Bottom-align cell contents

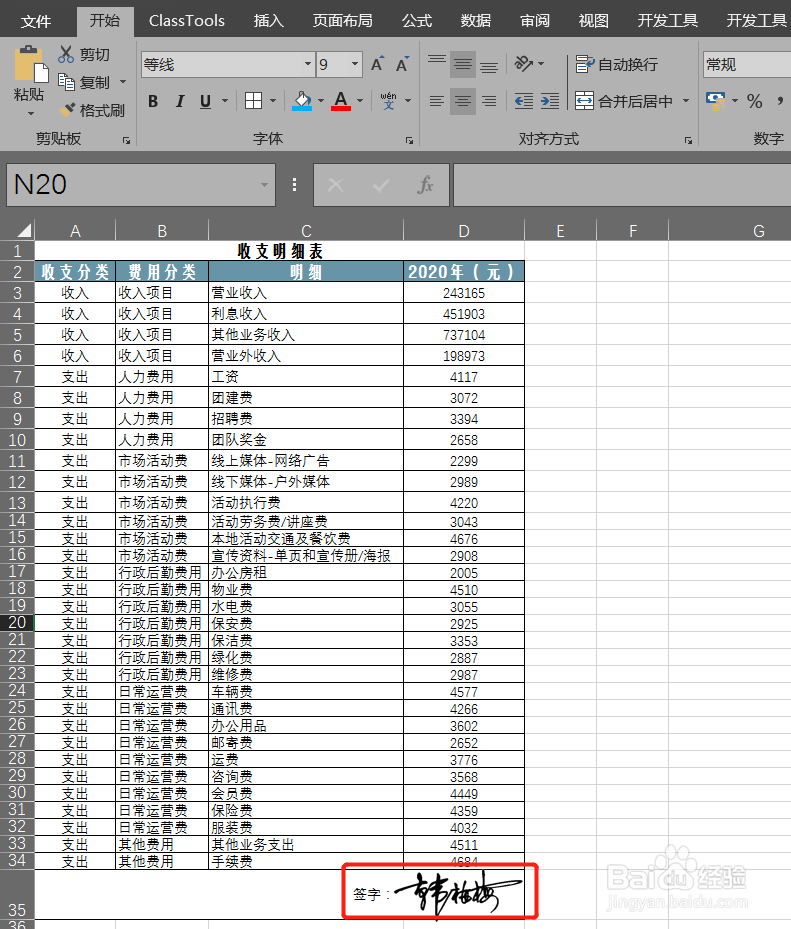[489, 64]
